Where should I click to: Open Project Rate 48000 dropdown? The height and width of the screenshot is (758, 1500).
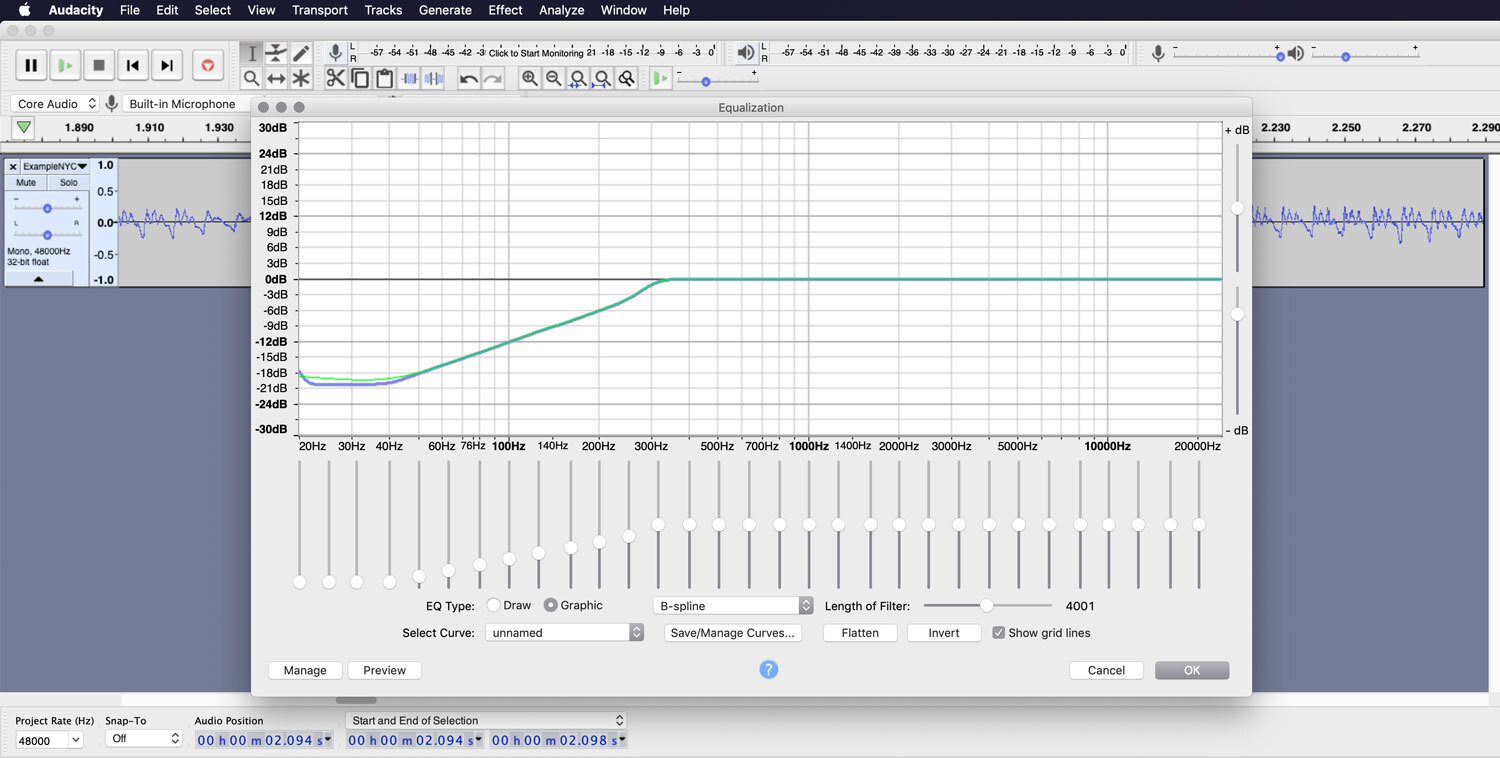tap(49, 740)
